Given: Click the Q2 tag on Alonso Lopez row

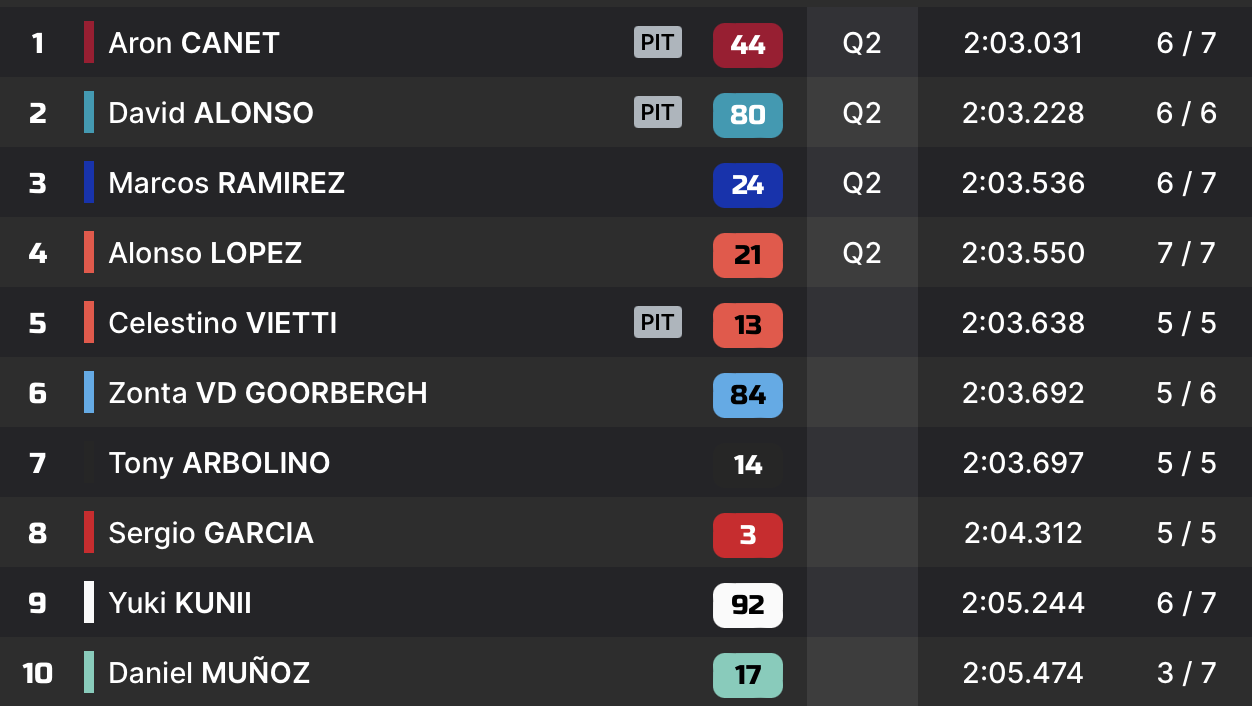Looking at the screenshot, I should tap(862, 253).
